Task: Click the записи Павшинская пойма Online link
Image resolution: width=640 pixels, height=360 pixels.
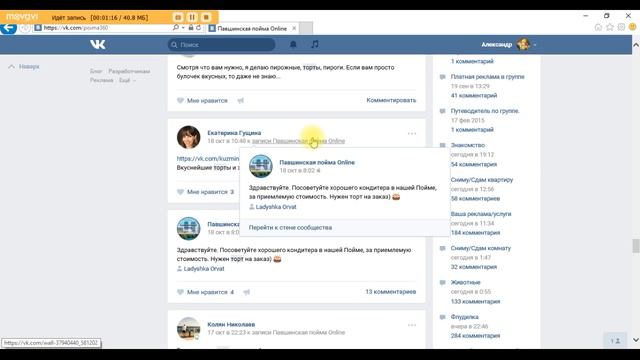Action: pyautogui.click(x=298, y=141)
